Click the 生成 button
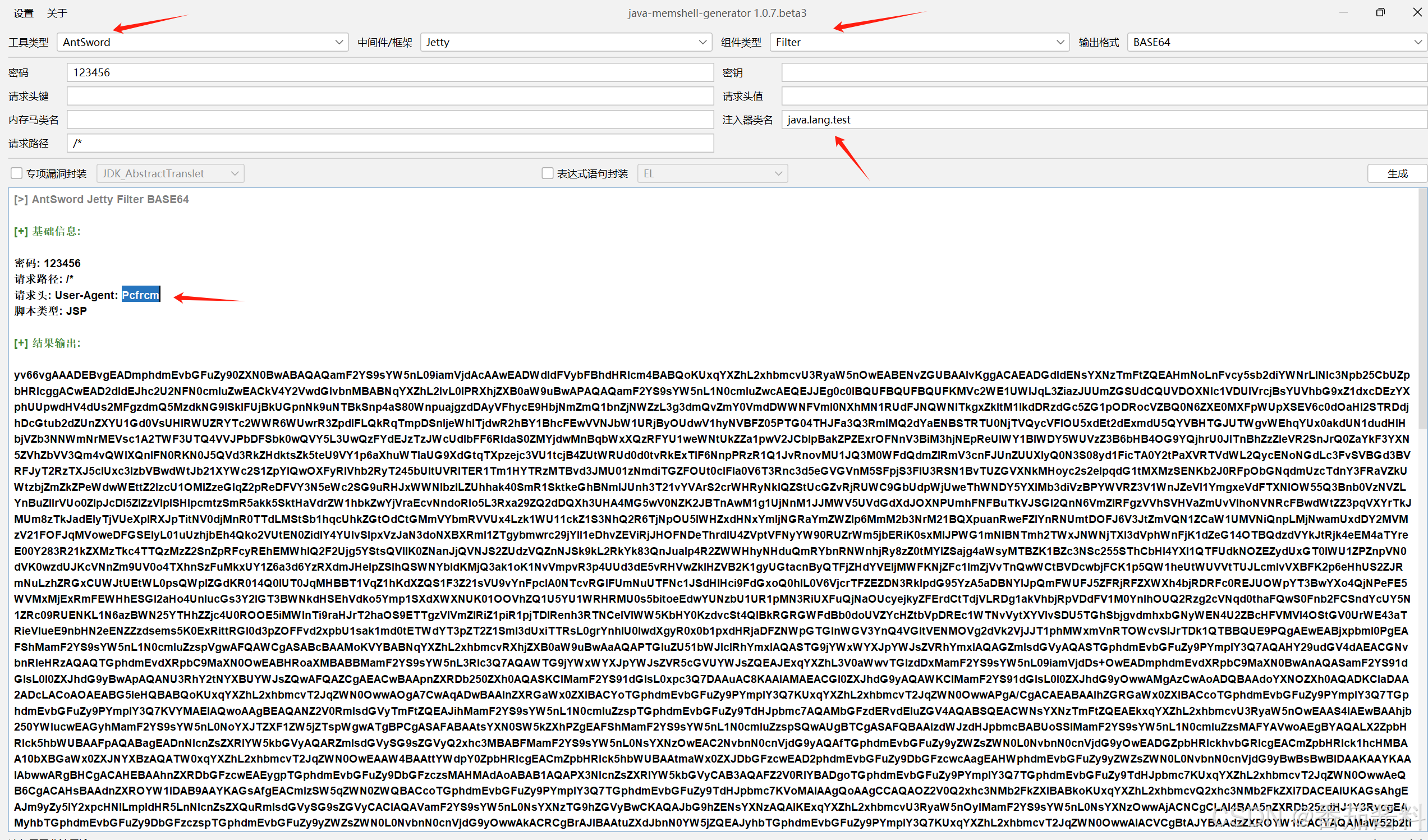 coord(1397,173)
